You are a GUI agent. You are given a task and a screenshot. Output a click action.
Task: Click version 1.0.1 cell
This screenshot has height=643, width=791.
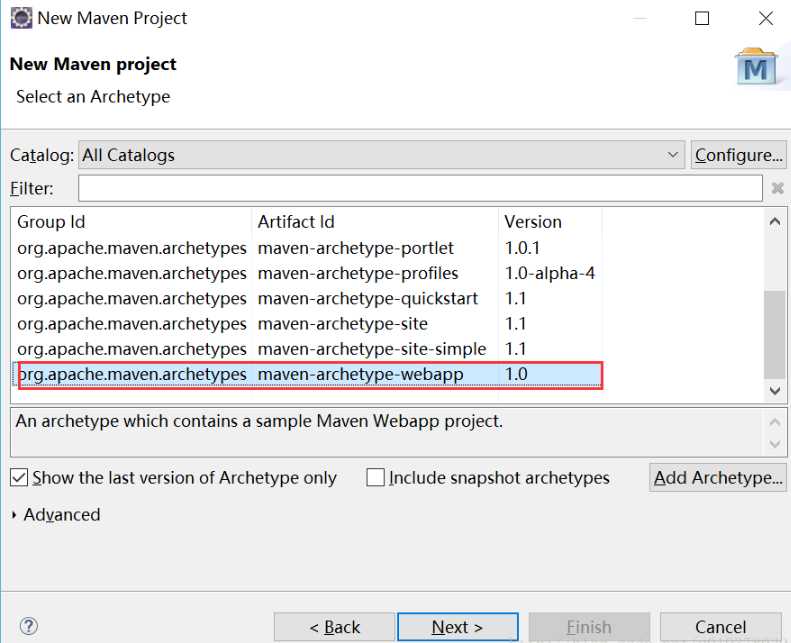pyautogui.click(x=522, y=248)
